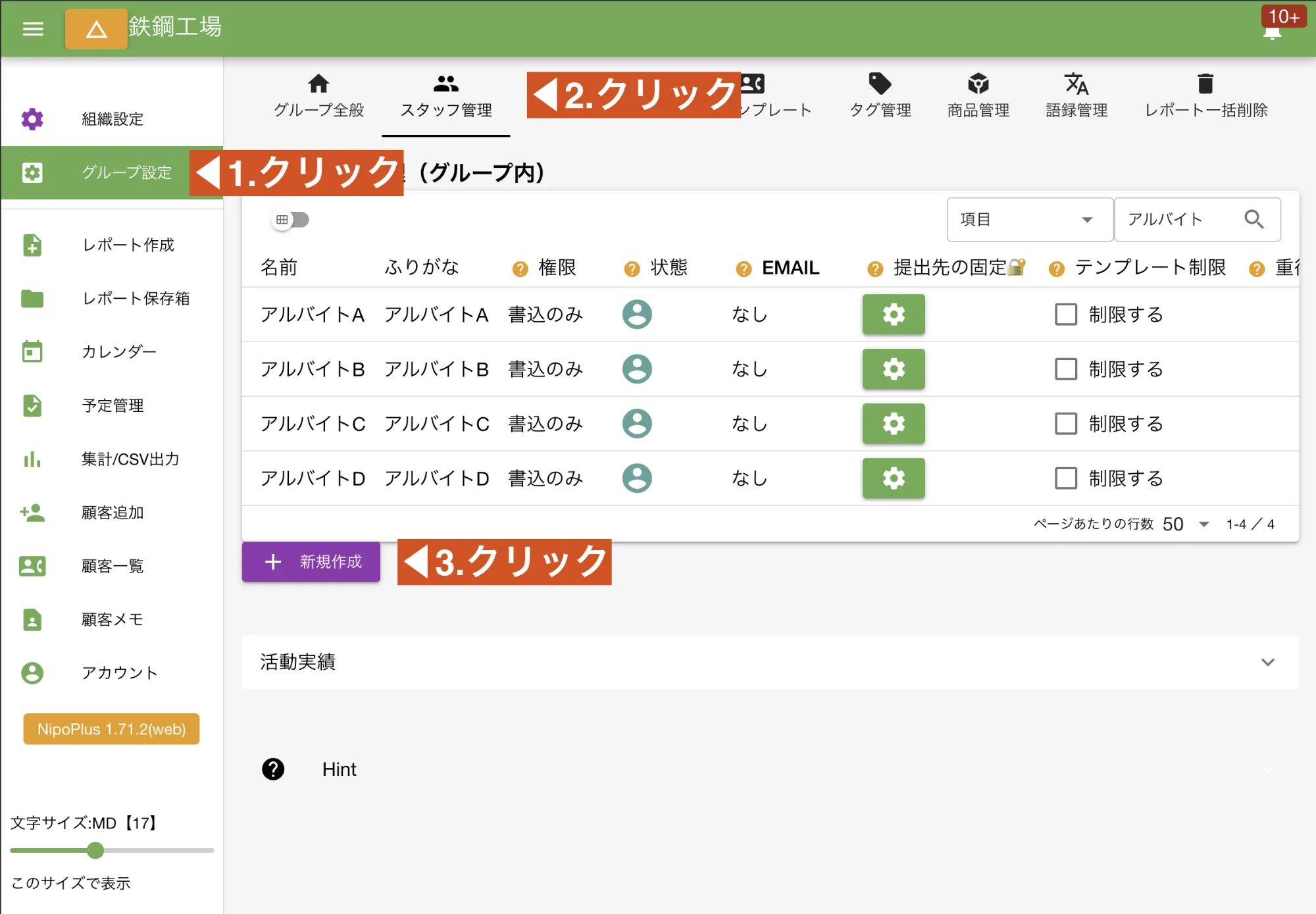Viewport: 1316px width, 914px height.
Task: Open the submission settings gear for アルバイトA
Action: coord(893,315)
